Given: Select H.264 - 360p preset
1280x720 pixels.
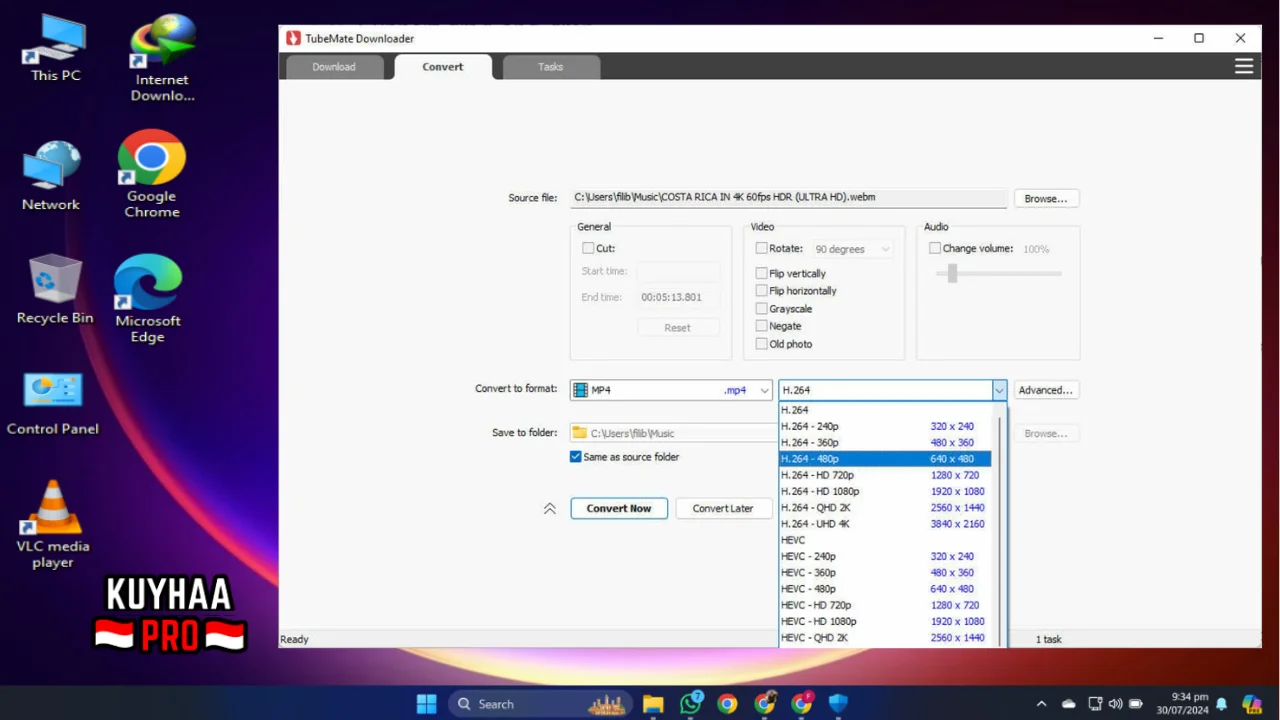Looking at the screenshot, I should (x=885, y=442).
